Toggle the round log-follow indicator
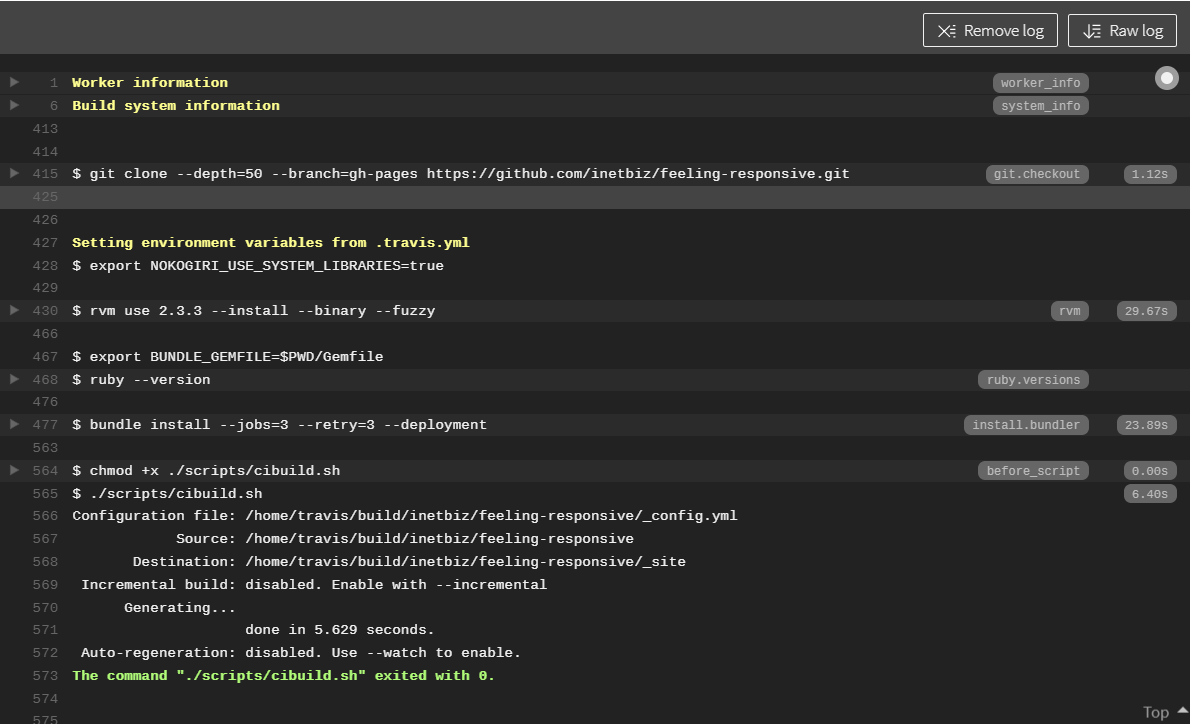 pyautogui.click(x=1166, y=78)
